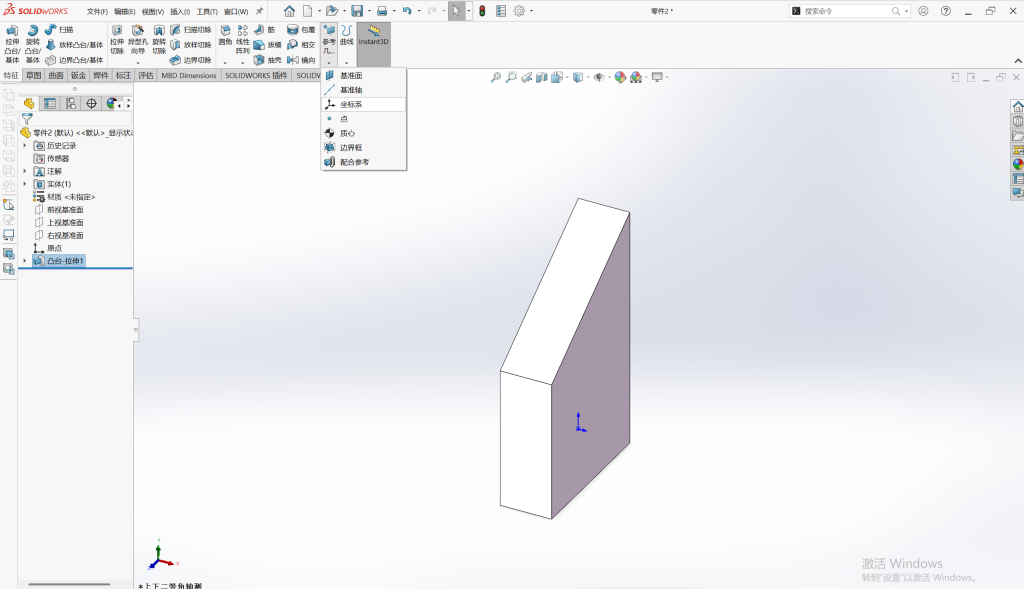Click the 拉伸凸台/基体 extrude boss tool
1024x589 pixels.
12,44
